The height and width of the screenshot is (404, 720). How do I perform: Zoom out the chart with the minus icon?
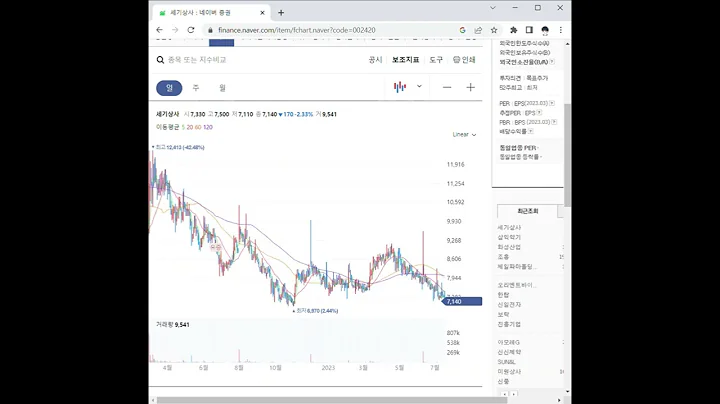click(447, 87)
